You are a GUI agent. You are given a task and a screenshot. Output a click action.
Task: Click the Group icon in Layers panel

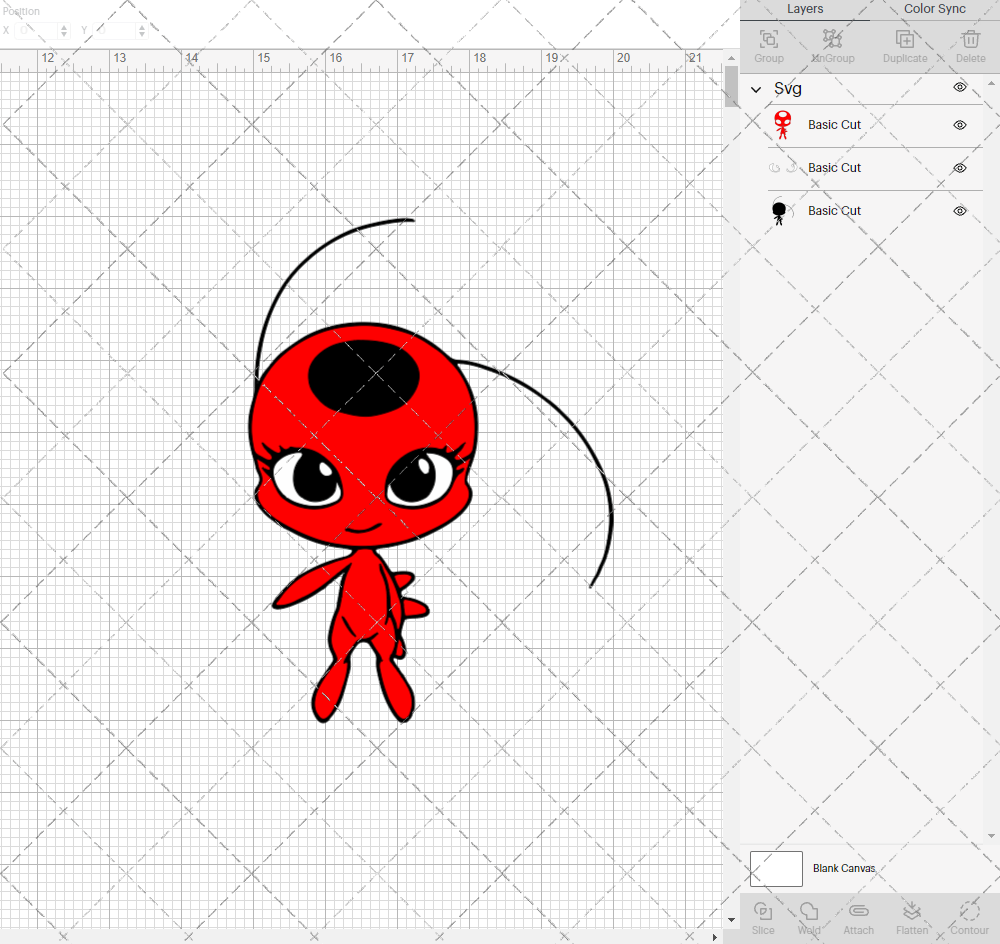[x=768, y=40]
